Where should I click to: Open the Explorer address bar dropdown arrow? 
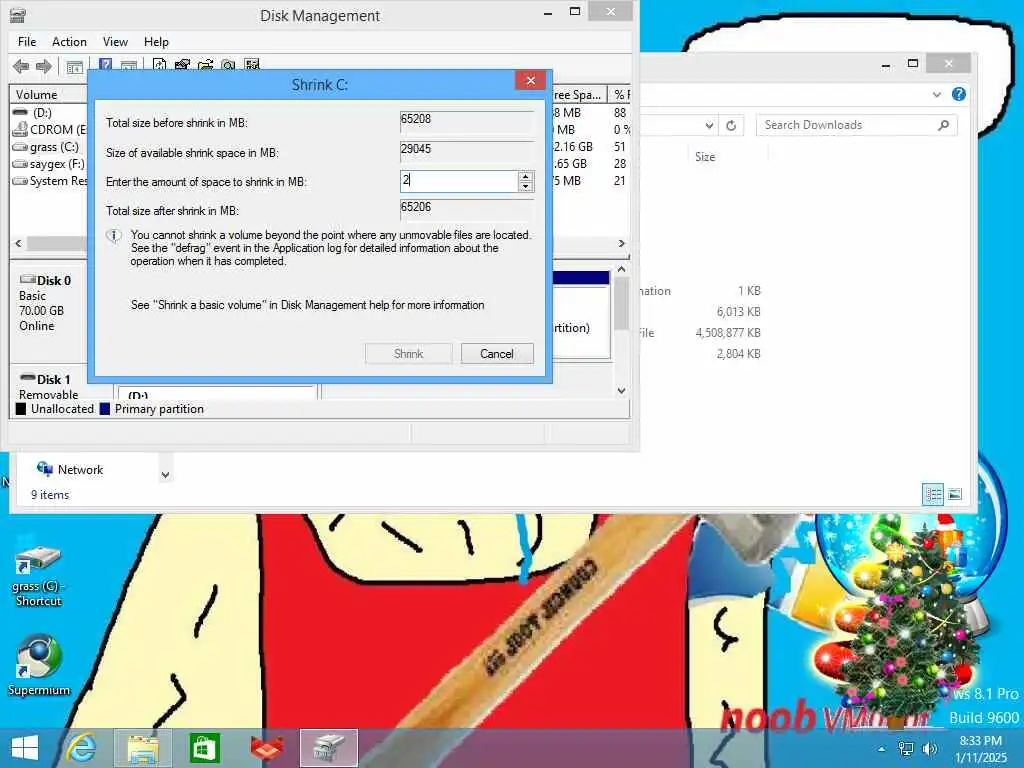point(709,125)
